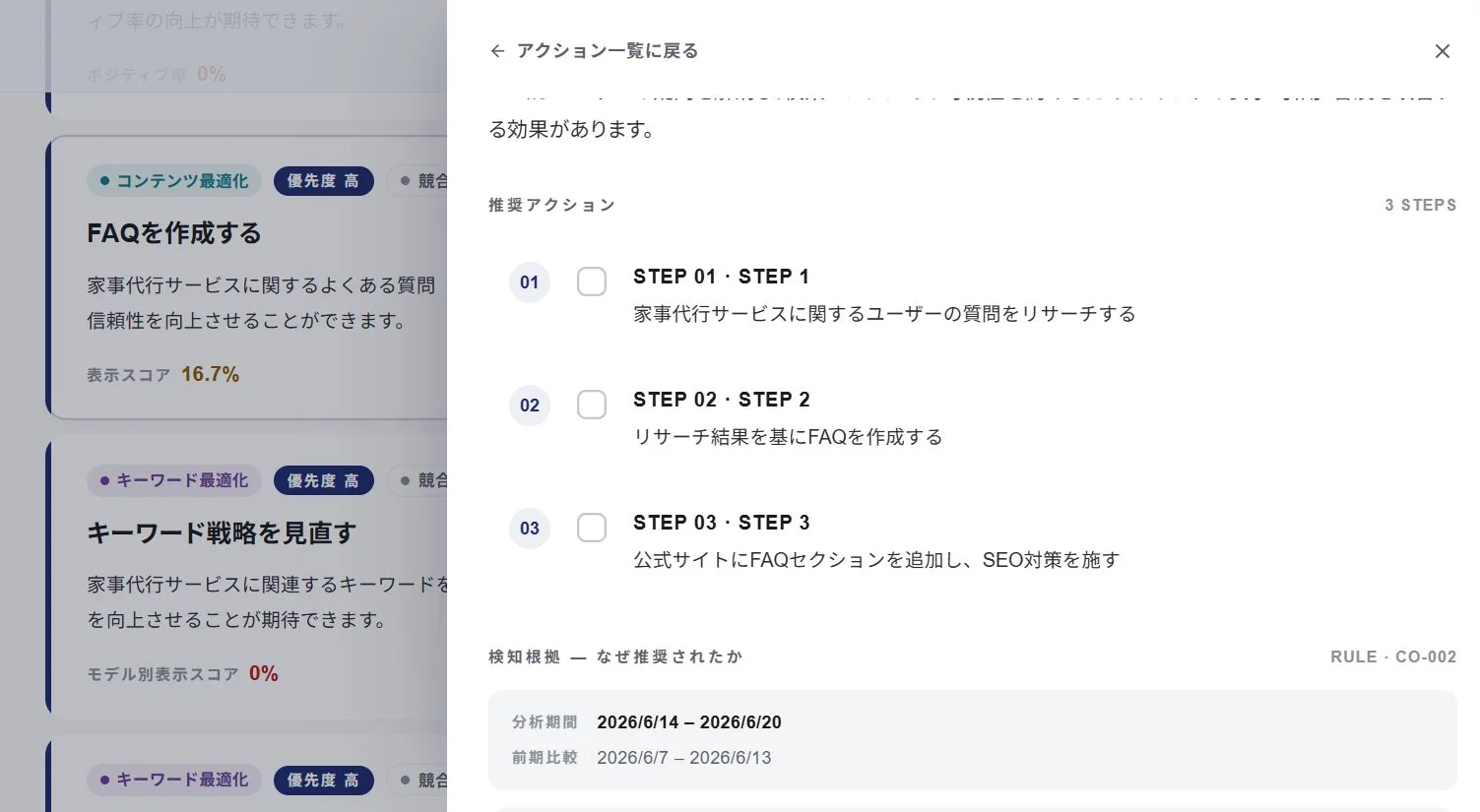Open the FAQを作成する card
Image resolution: width=1480 pixels, height=812 pixels.
click(248, 278)
